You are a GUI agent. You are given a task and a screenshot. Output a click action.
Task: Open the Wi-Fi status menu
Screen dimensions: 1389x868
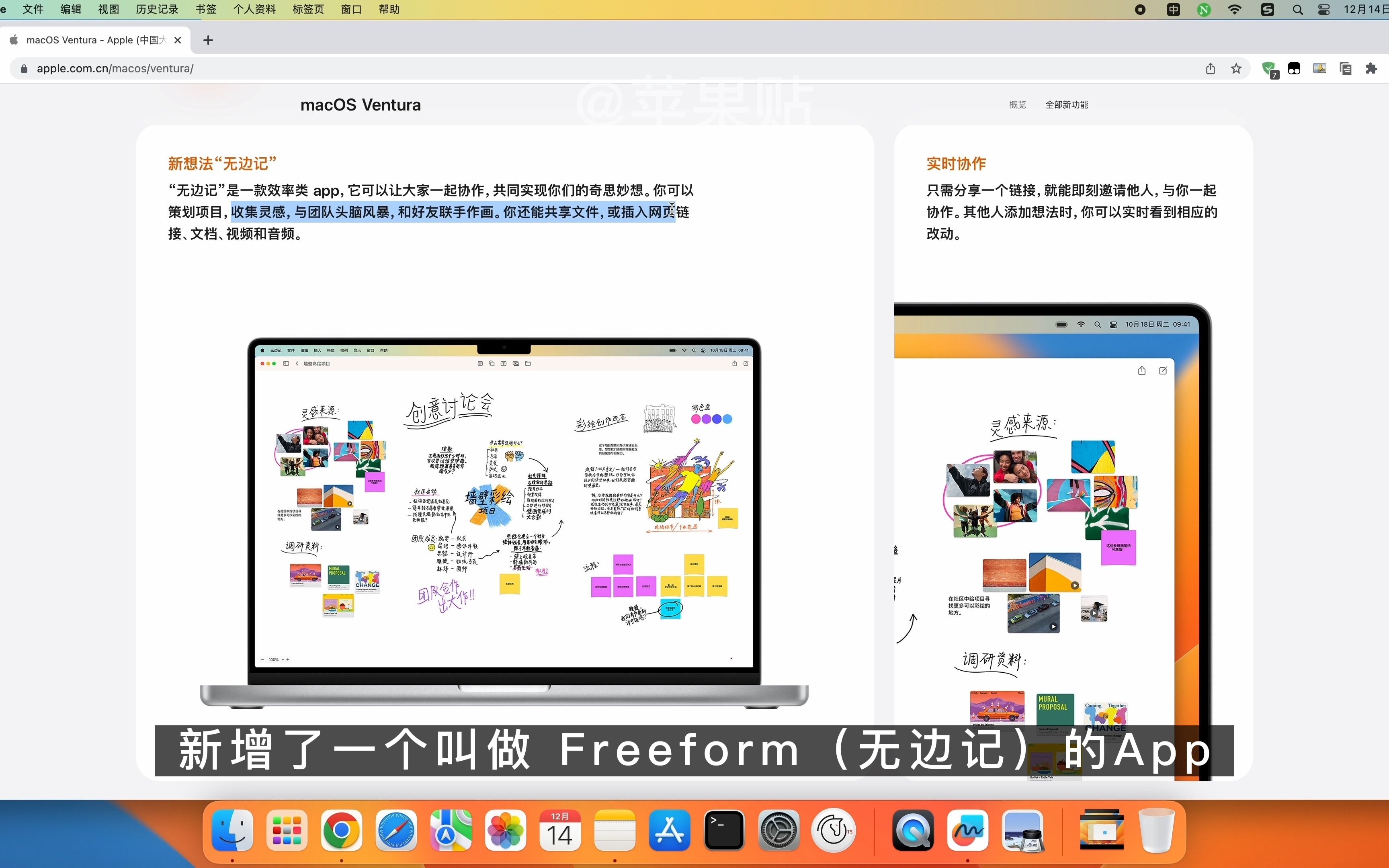tap(1235, 10)
